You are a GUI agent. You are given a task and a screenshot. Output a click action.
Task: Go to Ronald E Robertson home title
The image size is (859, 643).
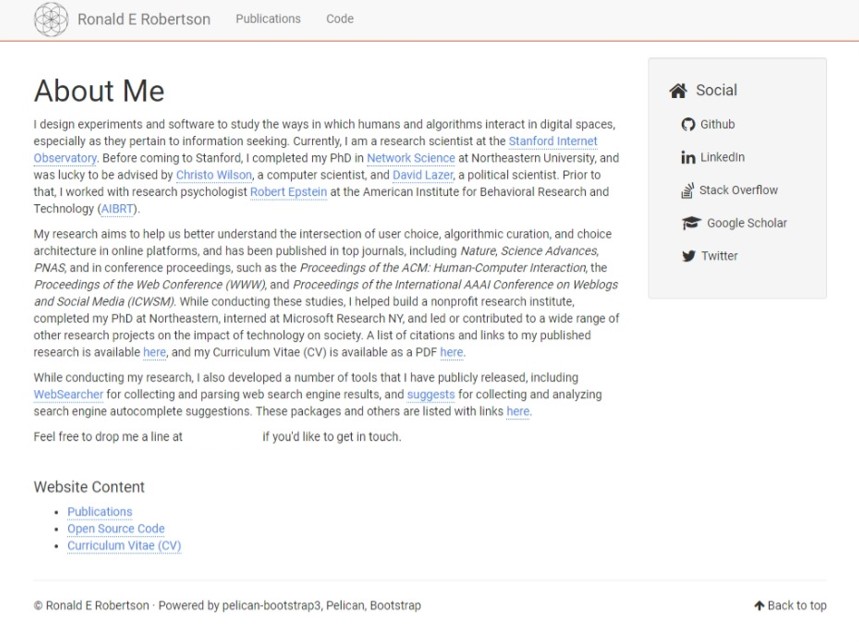[x=144, y=19]
